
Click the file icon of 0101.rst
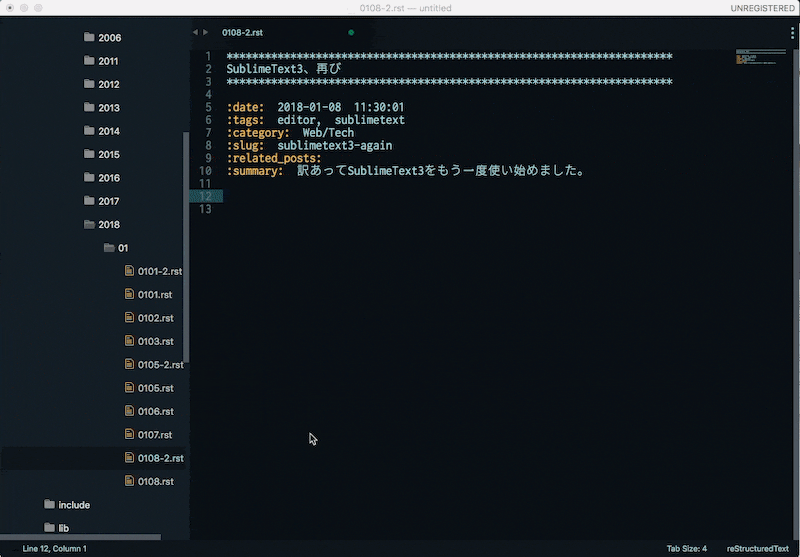point(128,295)
